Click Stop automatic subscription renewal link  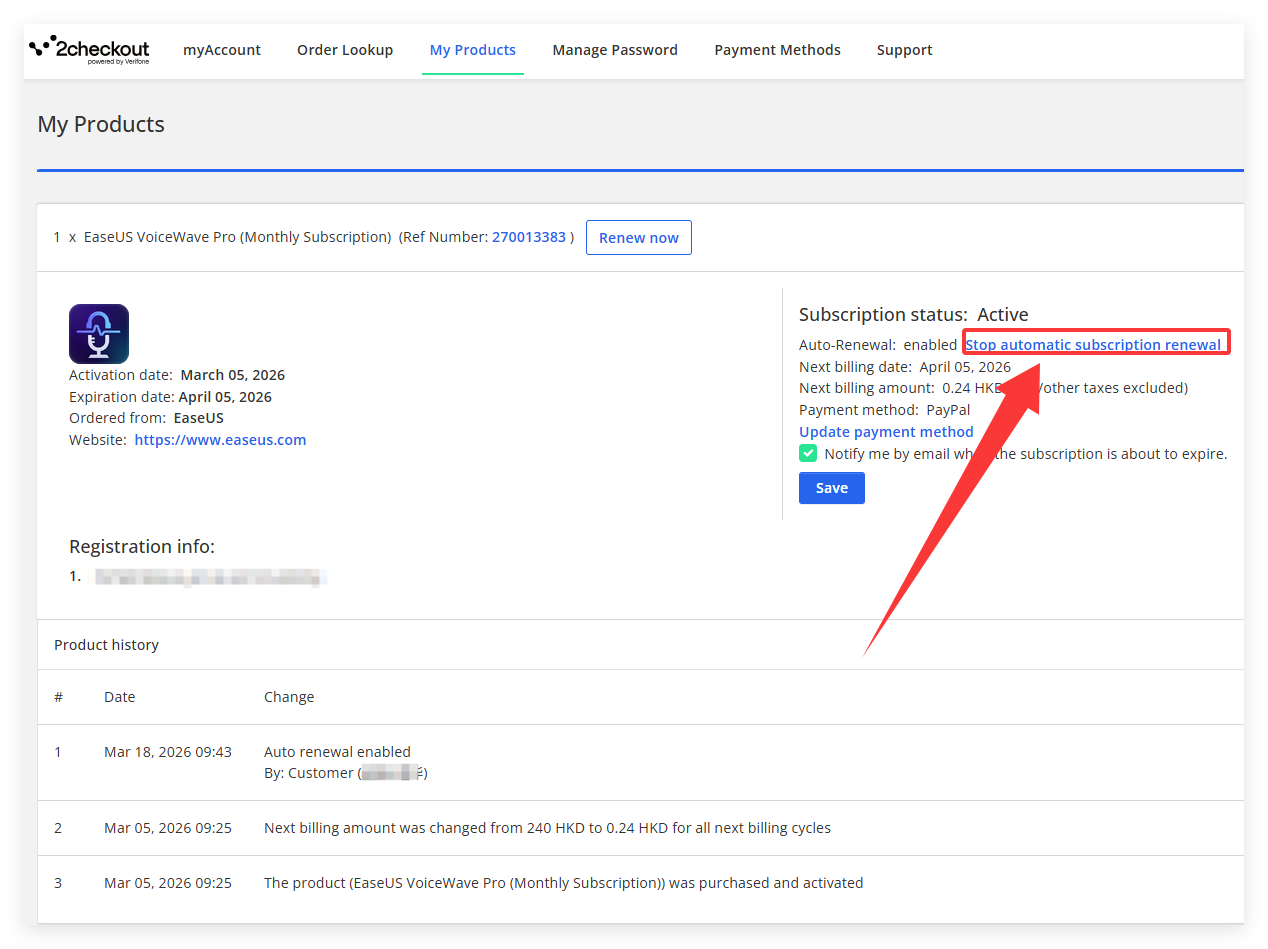pyautogui.click(x=1092, y=345)
